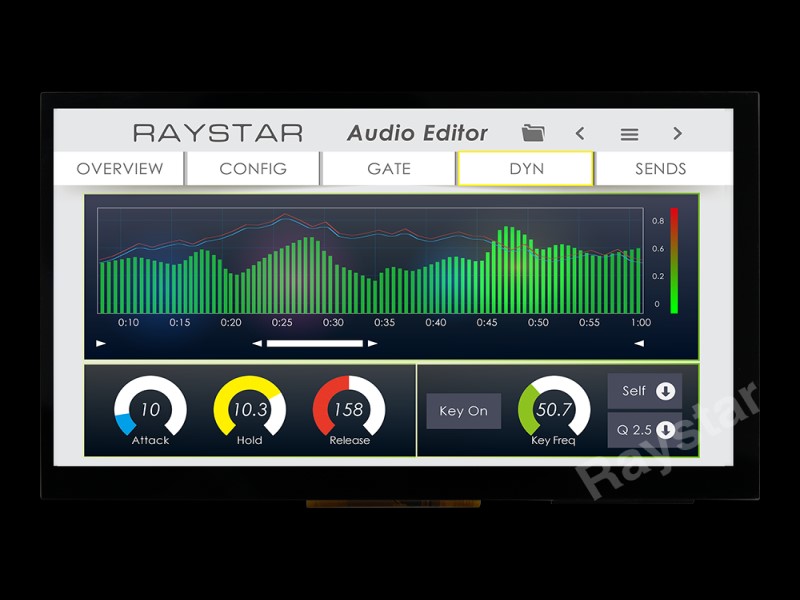Click right arrow beside the white scrollbar

click(x=372, y=343)
